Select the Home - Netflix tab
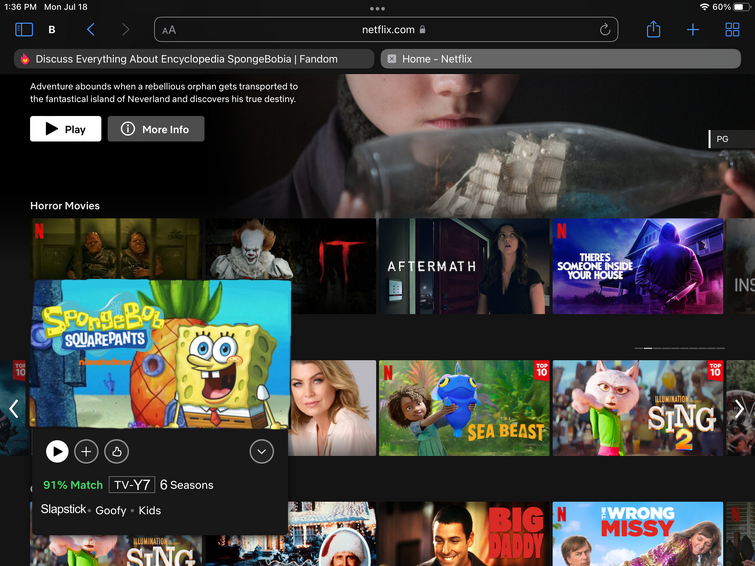The image size is (755, 566). click(x=560, y=59)
